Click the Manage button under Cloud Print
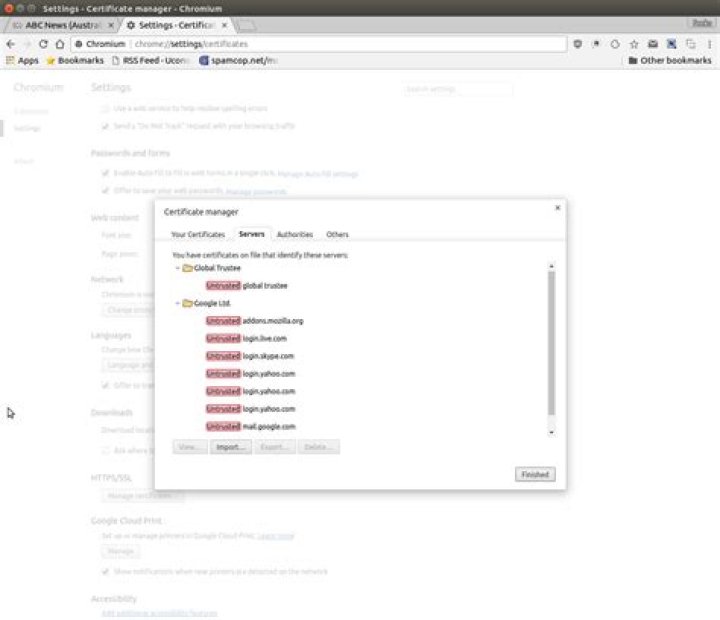720x620 pixels. coord(121,551)
